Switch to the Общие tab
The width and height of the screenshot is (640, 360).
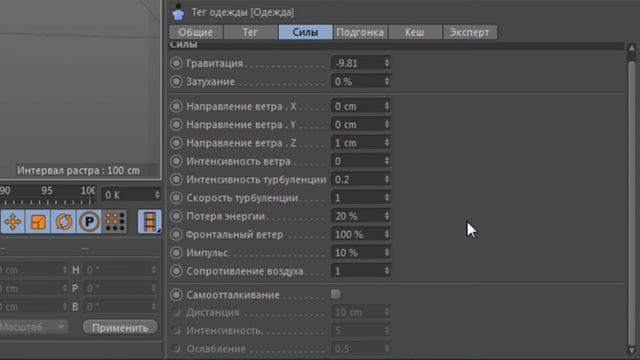click(x=196, y=32)
